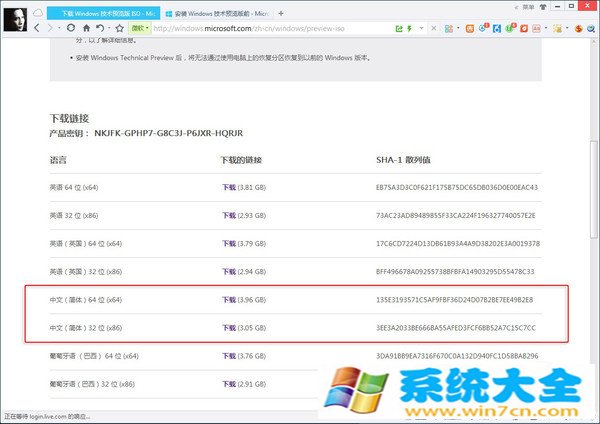Click the undo closed tab arrow icon
600x424 pixels.
pyautogui.click(x=100, y=28)
